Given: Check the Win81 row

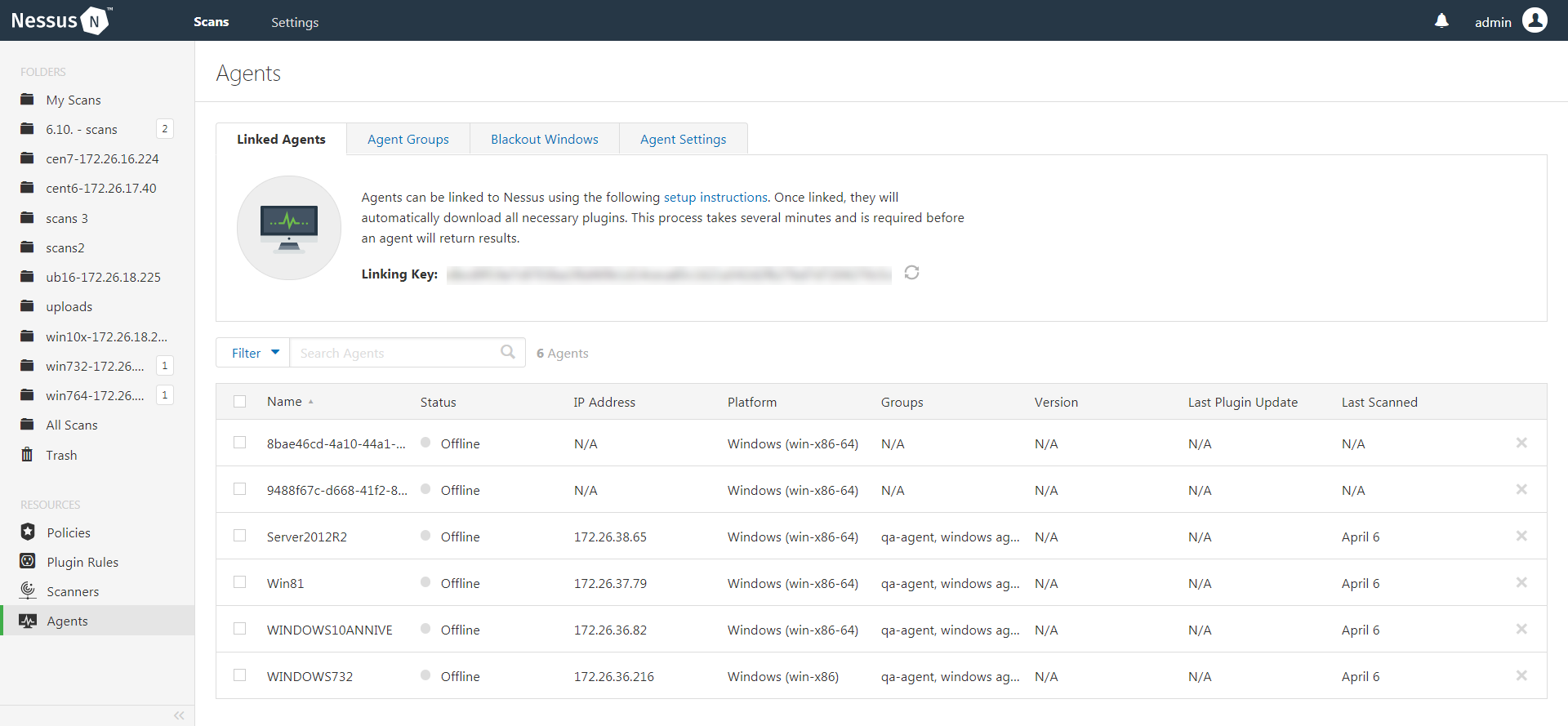Looking at the screenshot, I should (x=239, y=581).
